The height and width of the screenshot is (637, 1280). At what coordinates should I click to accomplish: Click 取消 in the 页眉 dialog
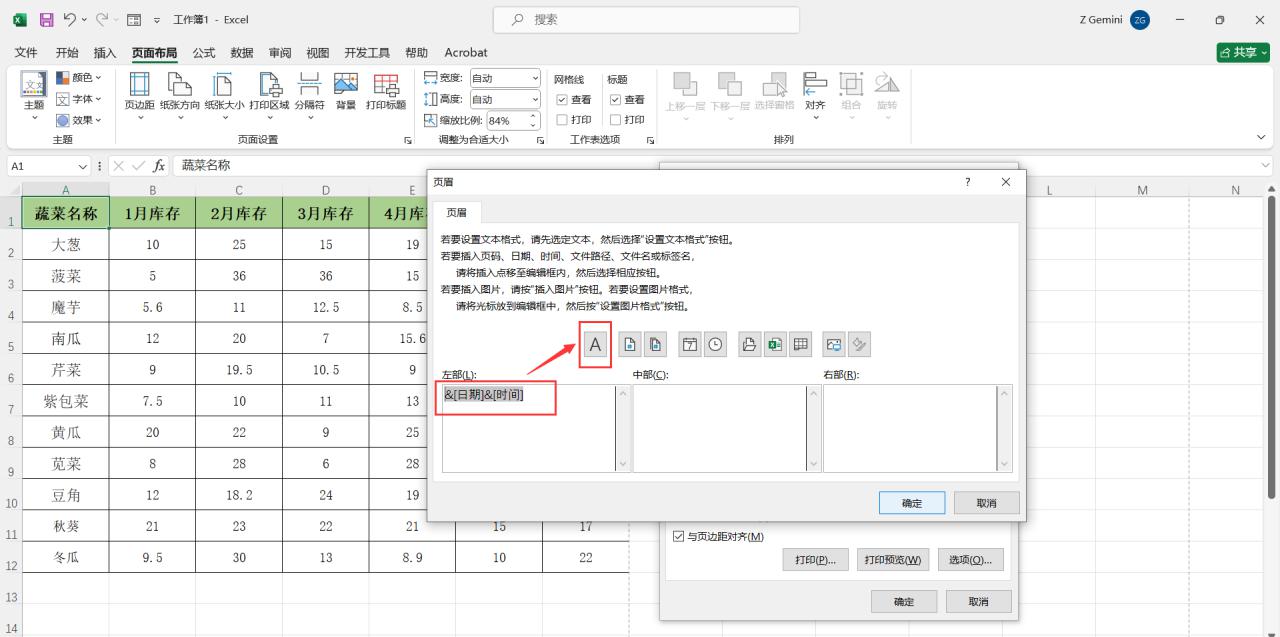[x=986, y=503]
